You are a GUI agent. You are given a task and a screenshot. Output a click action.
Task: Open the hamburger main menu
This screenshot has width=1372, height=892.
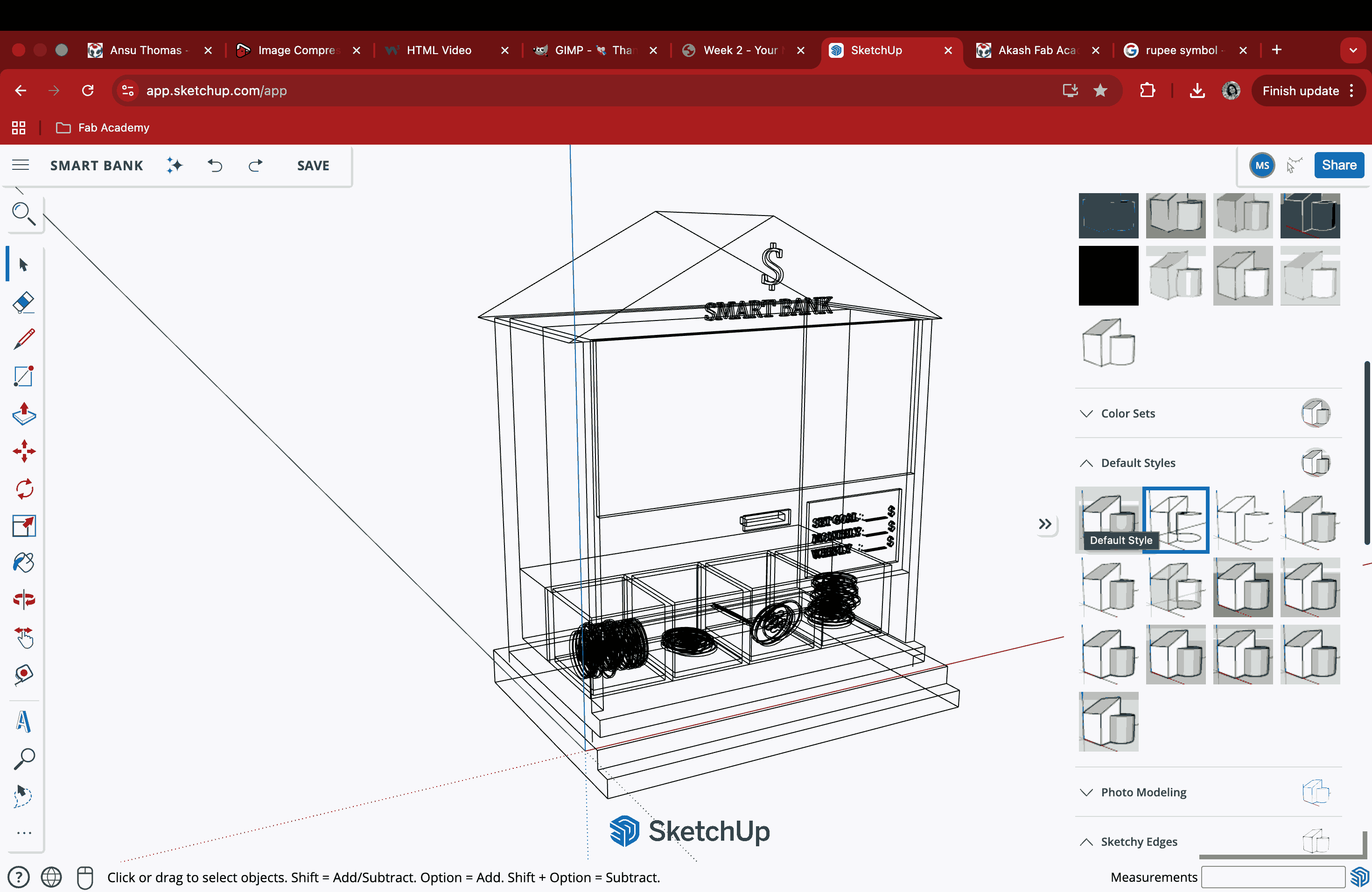pyautogui.click(x=21, y=165)
